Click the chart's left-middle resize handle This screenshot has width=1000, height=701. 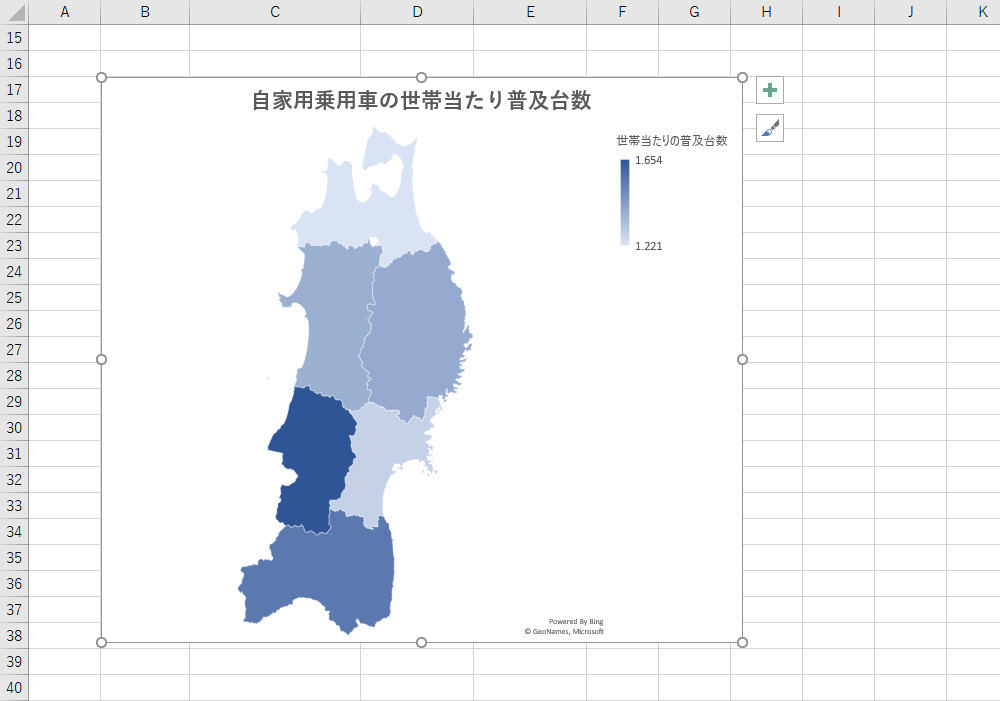[101, 360]
